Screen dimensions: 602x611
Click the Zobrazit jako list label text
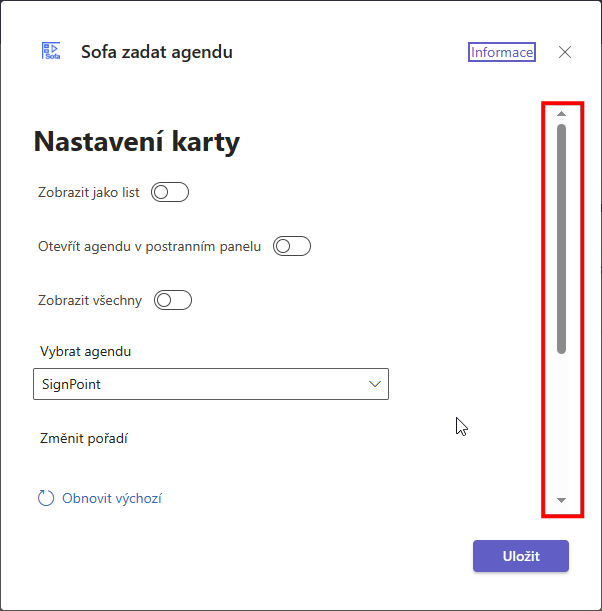point(88,192)
